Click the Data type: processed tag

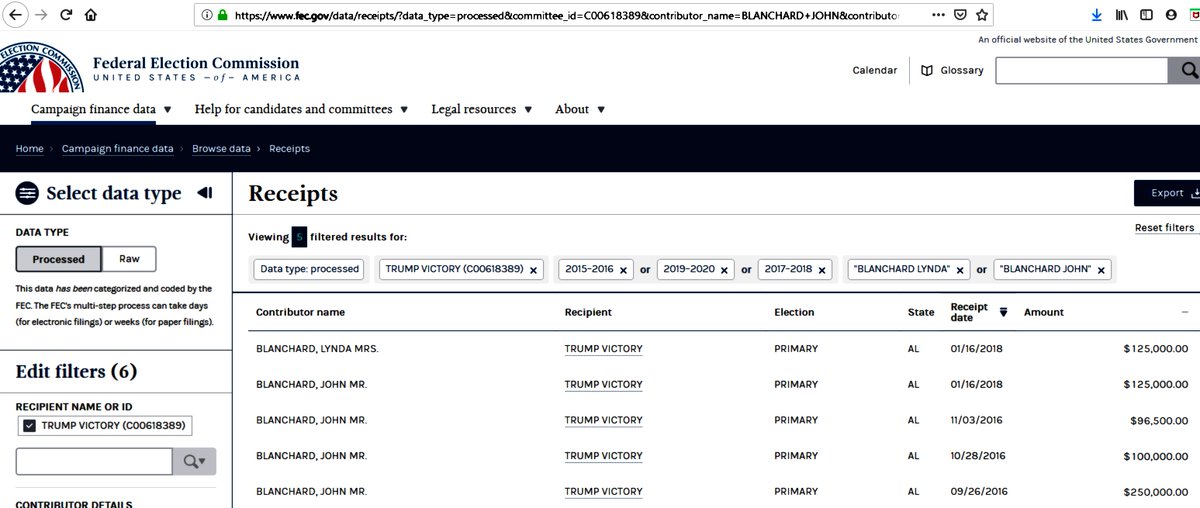pyautogui.click(x=309, y=269)
